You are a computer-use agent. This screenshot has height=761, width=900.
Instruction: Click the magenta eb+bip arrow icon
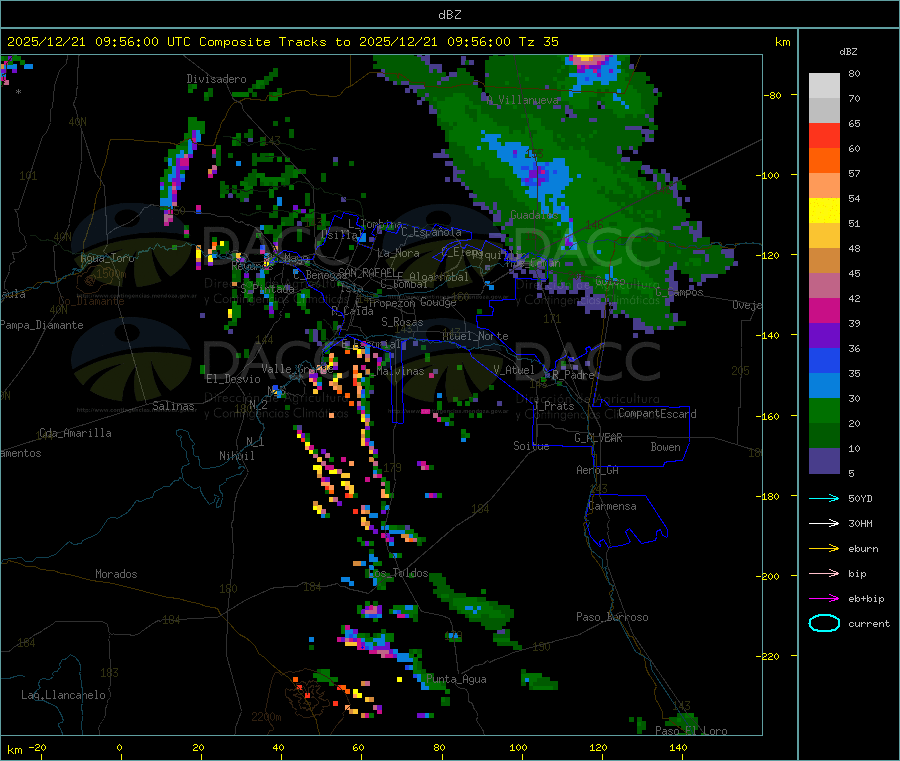tap(824, 599)
